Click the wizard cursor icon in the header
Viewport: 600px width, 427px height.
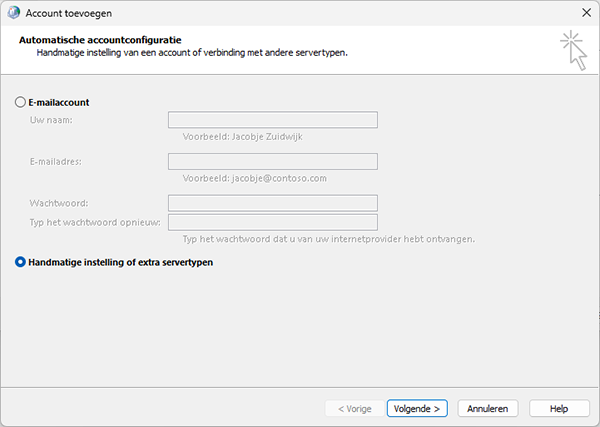tap(574, 51)
